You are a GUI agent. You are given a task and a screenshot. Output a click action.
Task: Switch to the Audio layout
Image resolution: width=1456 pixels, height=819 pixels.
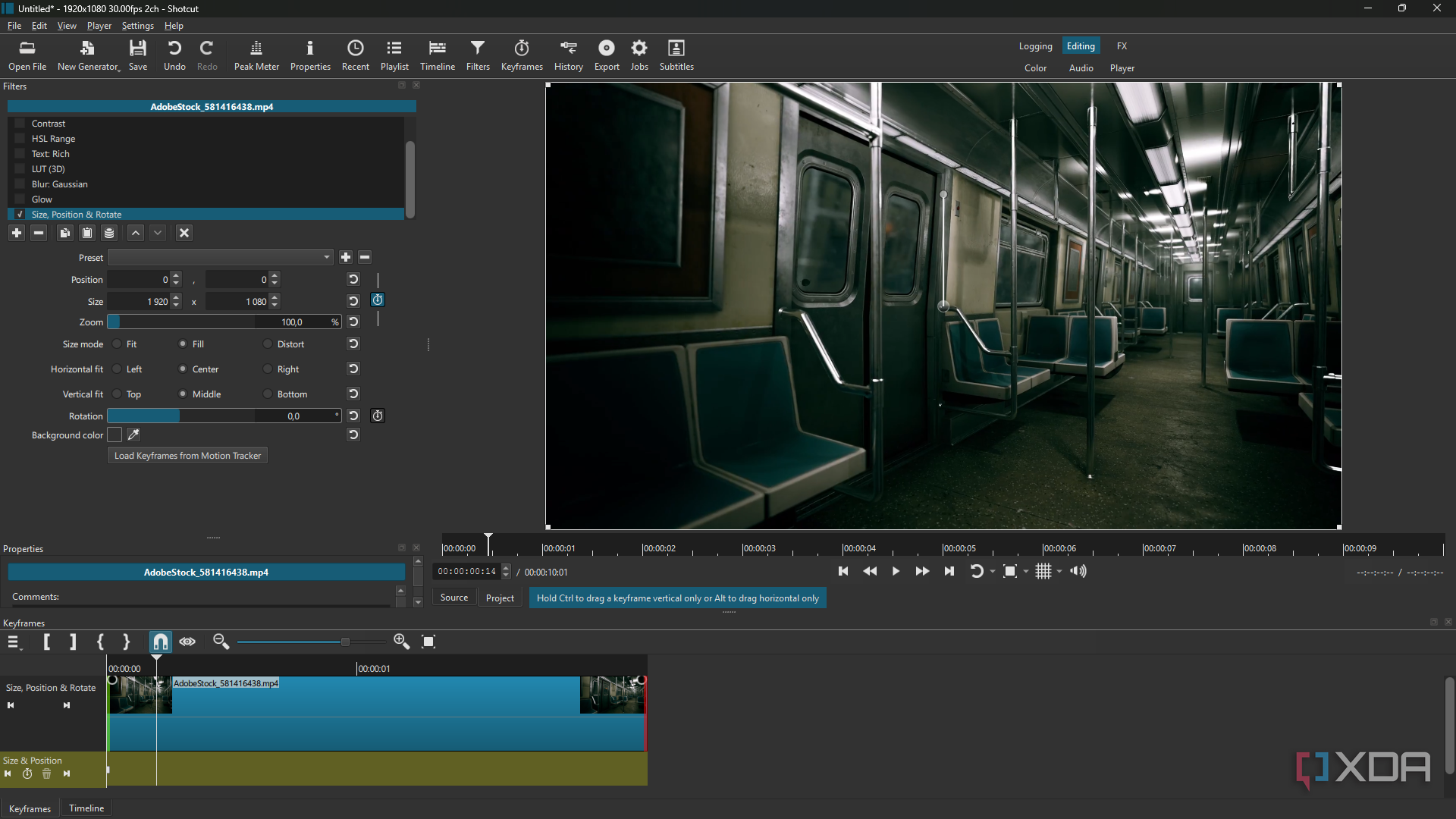tap(1081, 68)
